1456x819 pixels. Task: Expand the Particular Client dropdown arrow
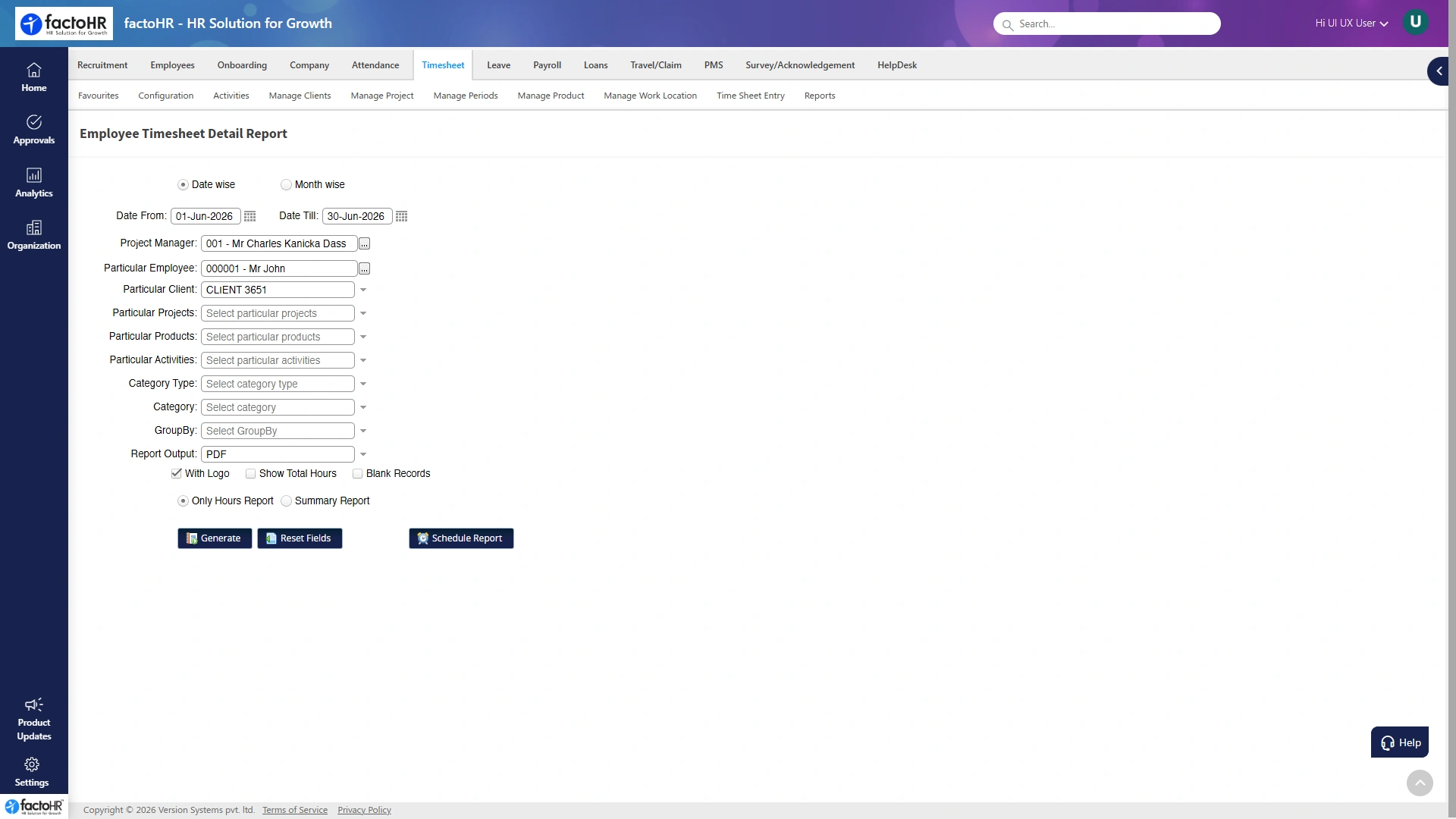point(363,290)
